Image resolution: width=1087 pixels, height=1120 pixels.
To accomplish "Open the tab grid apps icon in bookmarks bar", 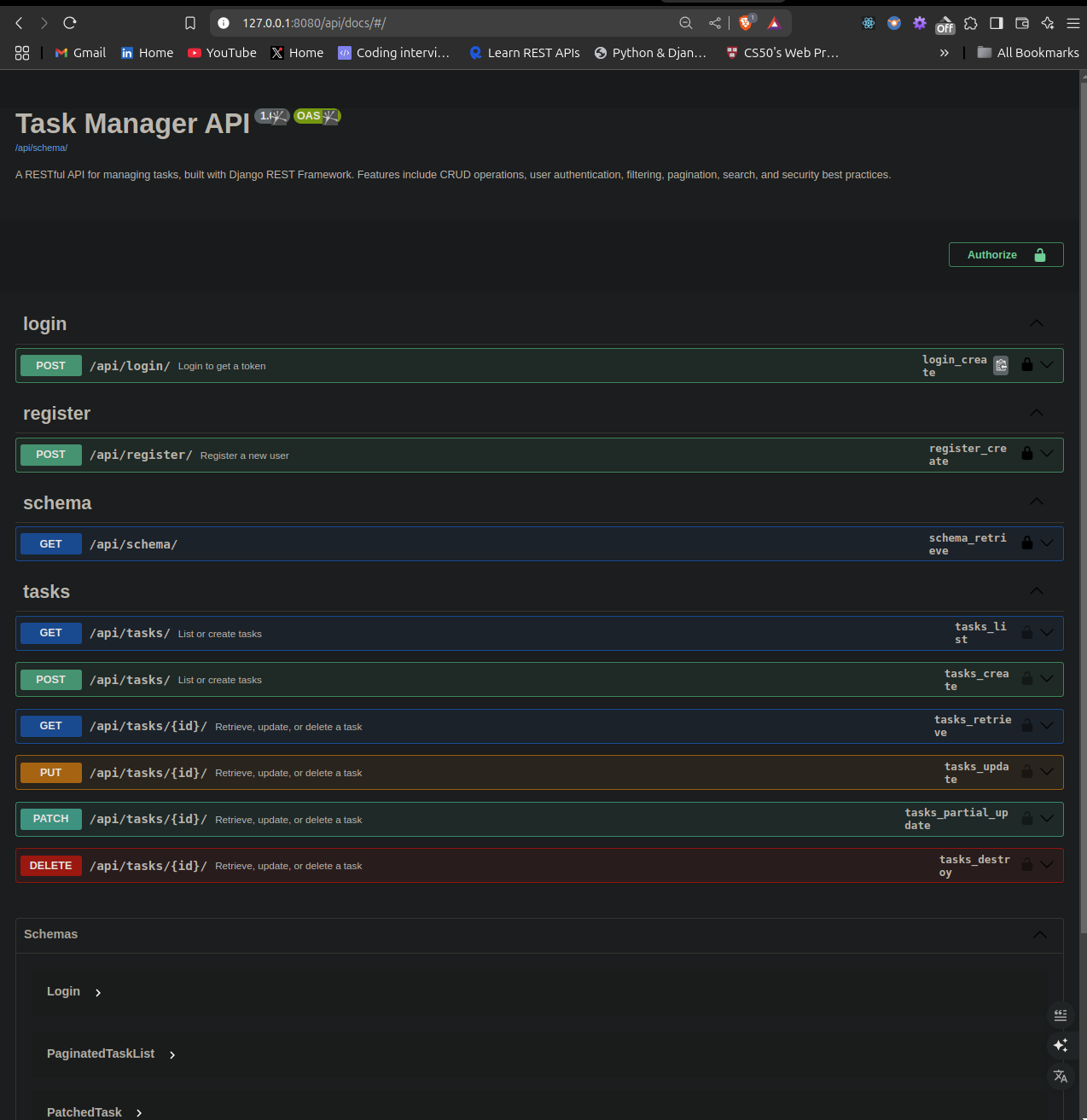I will [22, 53].
